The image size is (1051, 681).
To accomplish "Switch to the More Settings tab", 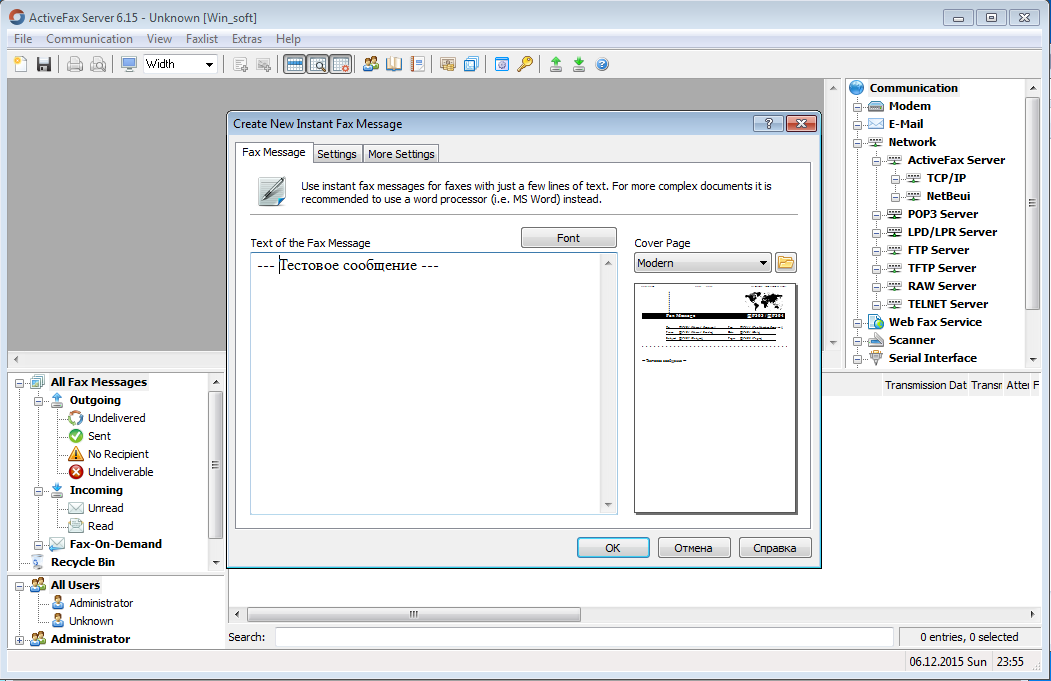I will pyautogui.click(x=401, y=154).
